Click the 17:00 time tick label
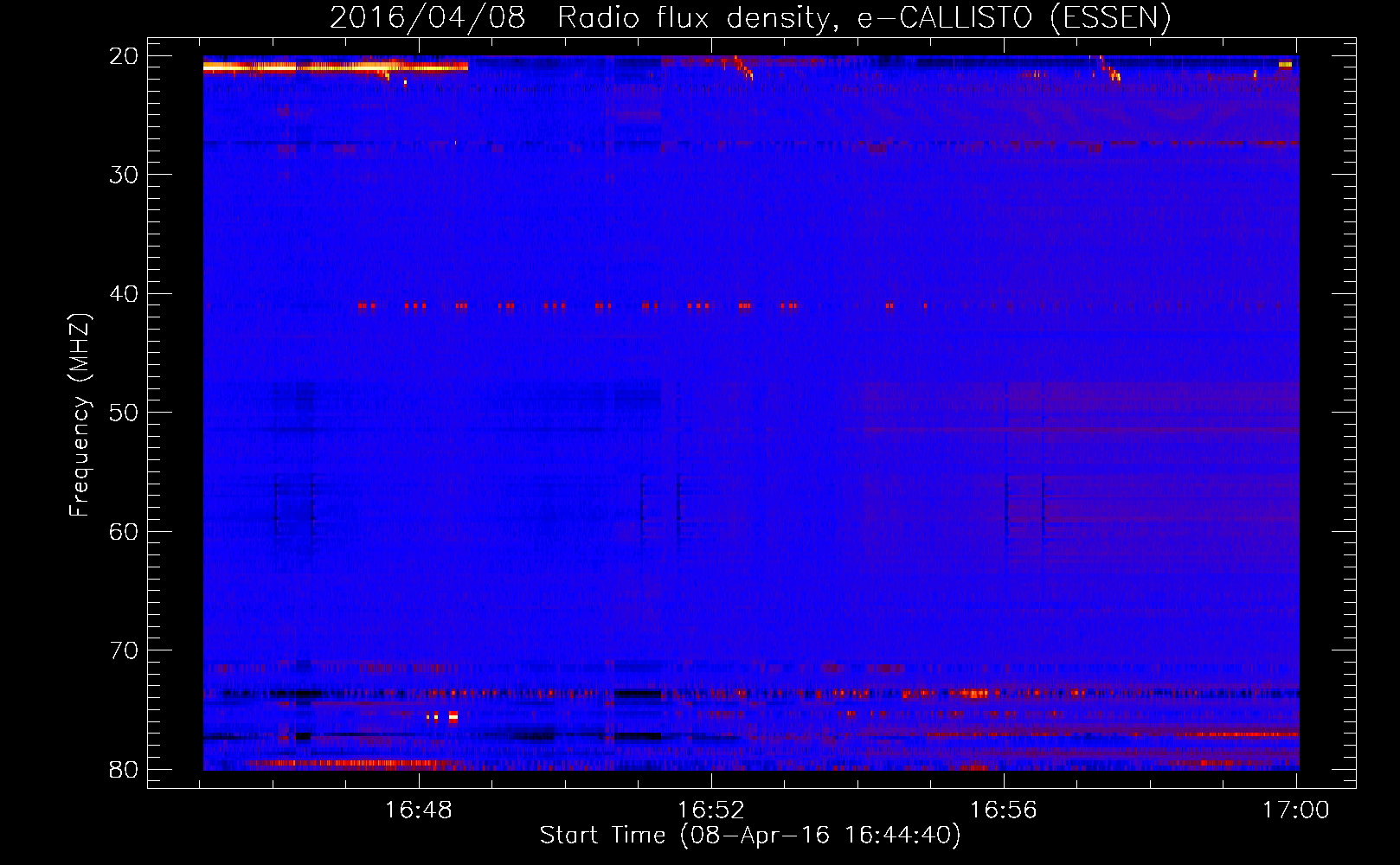 pyautogui.click(x=1296, y=811)
